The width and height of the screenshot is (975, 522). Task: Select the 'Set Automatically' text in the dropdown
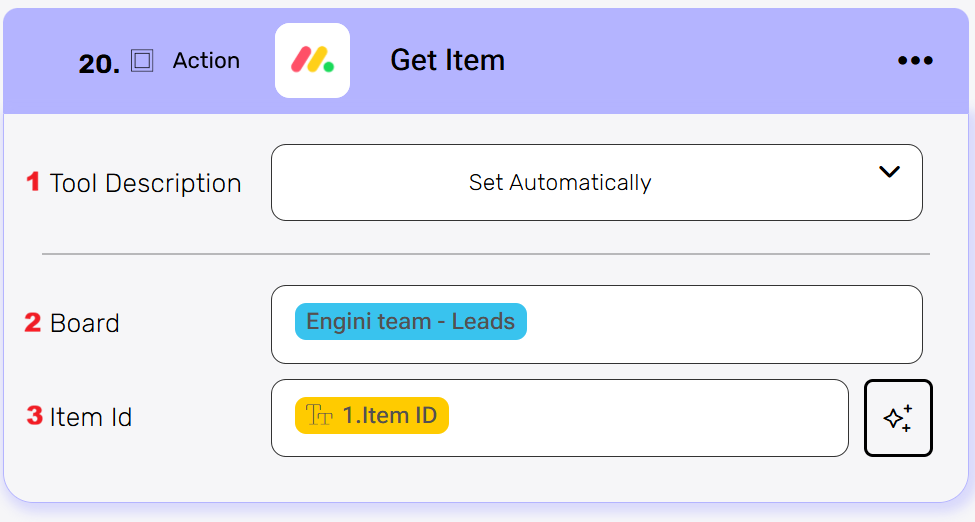coord(560,183)
